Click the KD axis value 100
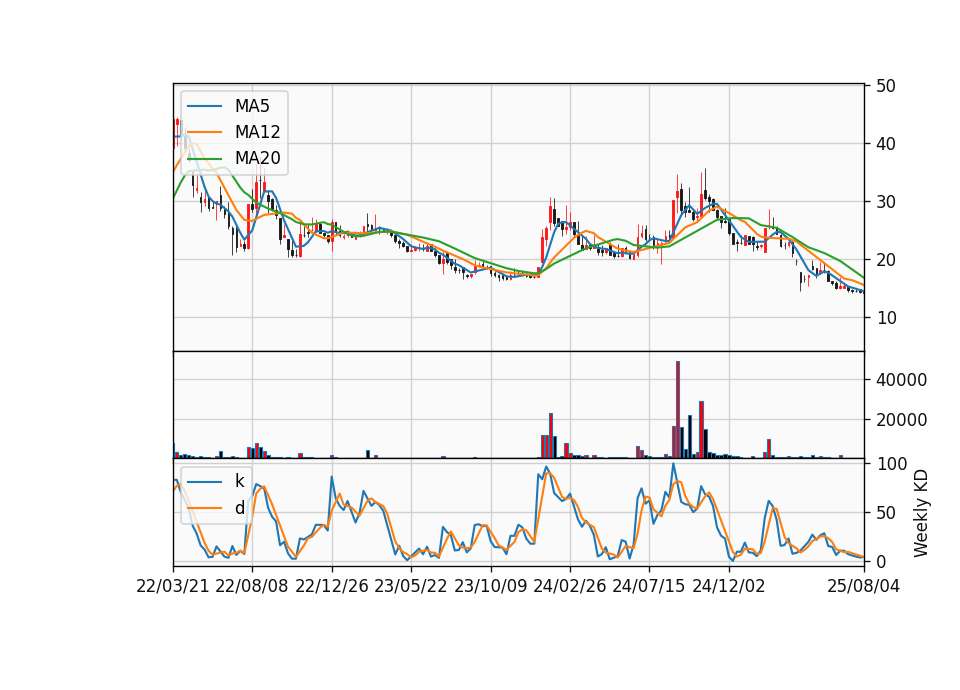Viewport: 960px width, 690px height. coord(891,463)
